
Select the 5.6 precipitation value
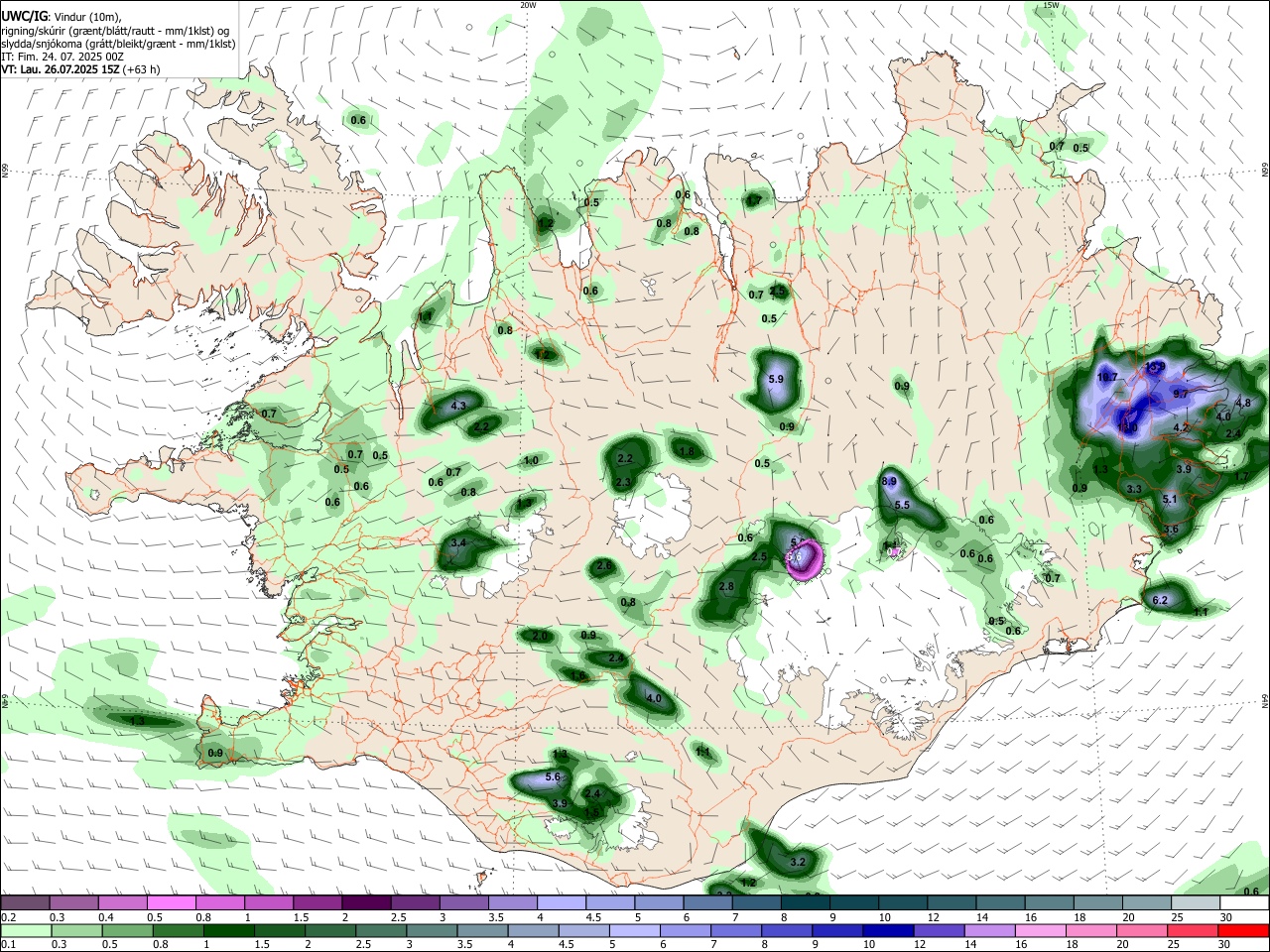click(x=554, y=776)
